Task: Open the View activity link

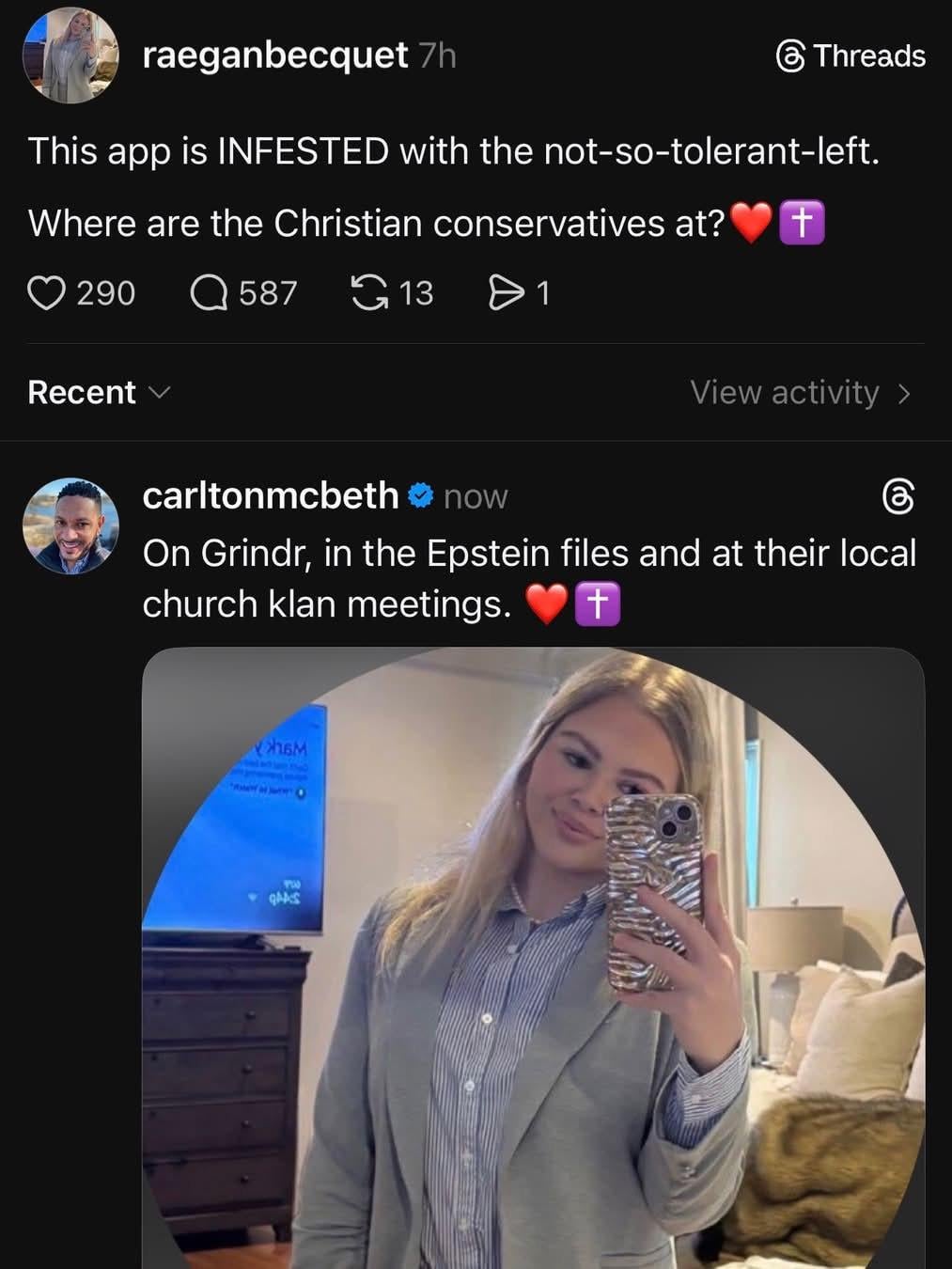Action: click(x=784, y=392)
